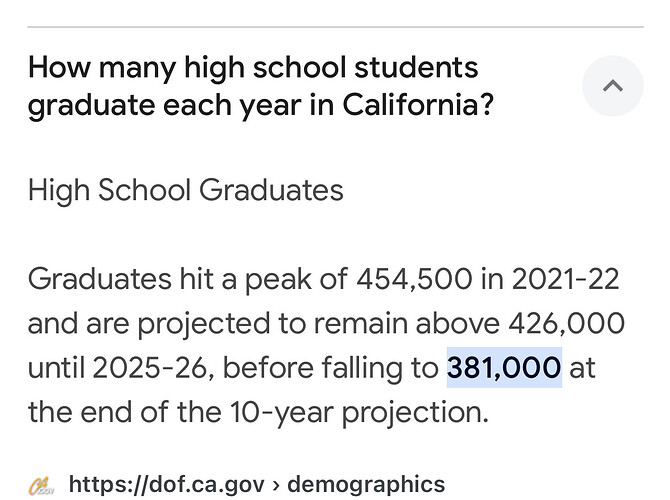Click the gray divider line above the question
The image size is (670, 500).
(x=335, y=27)
